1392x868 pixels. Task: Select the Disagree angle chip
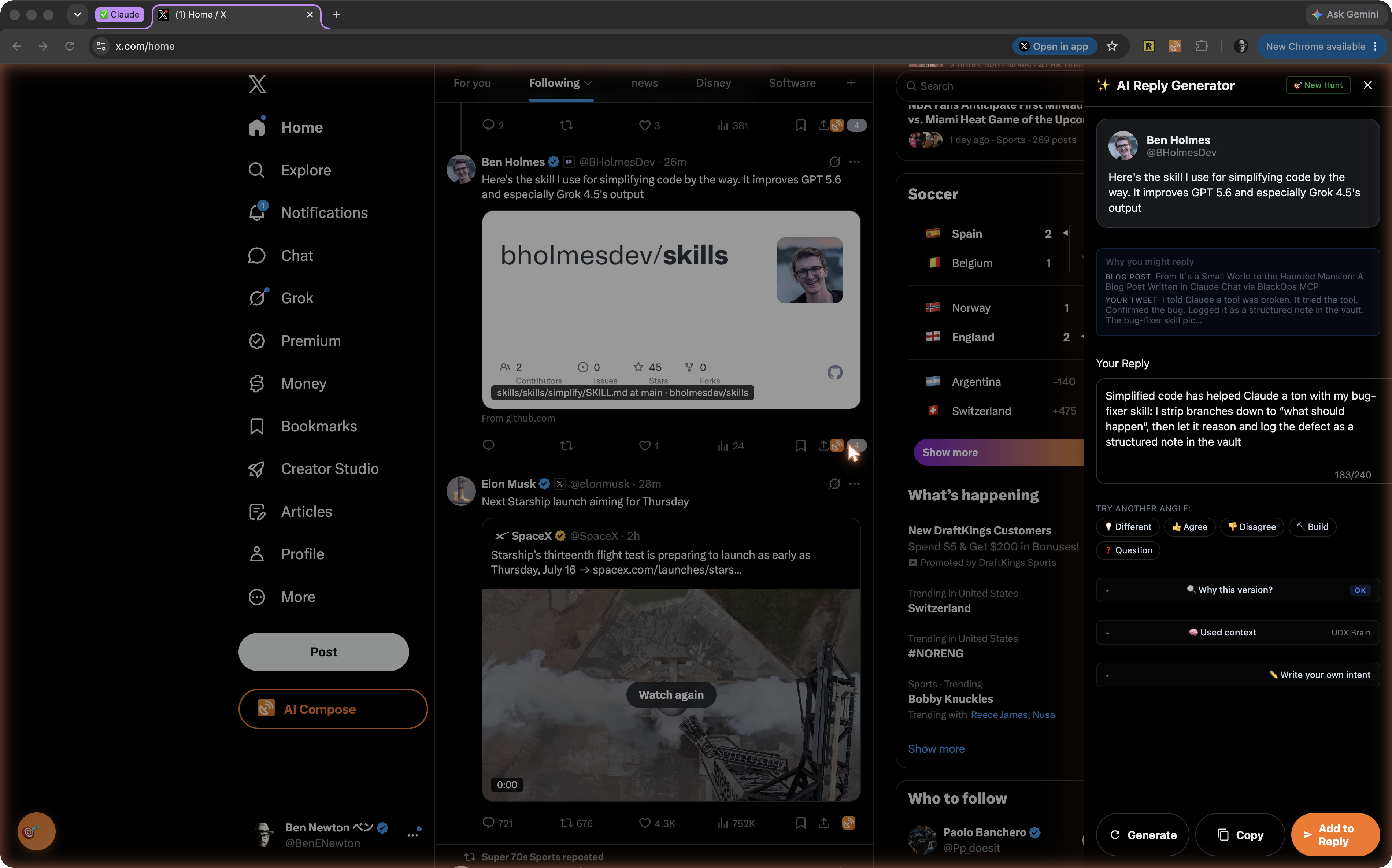pyautogui.click(x=1251, y=527)
